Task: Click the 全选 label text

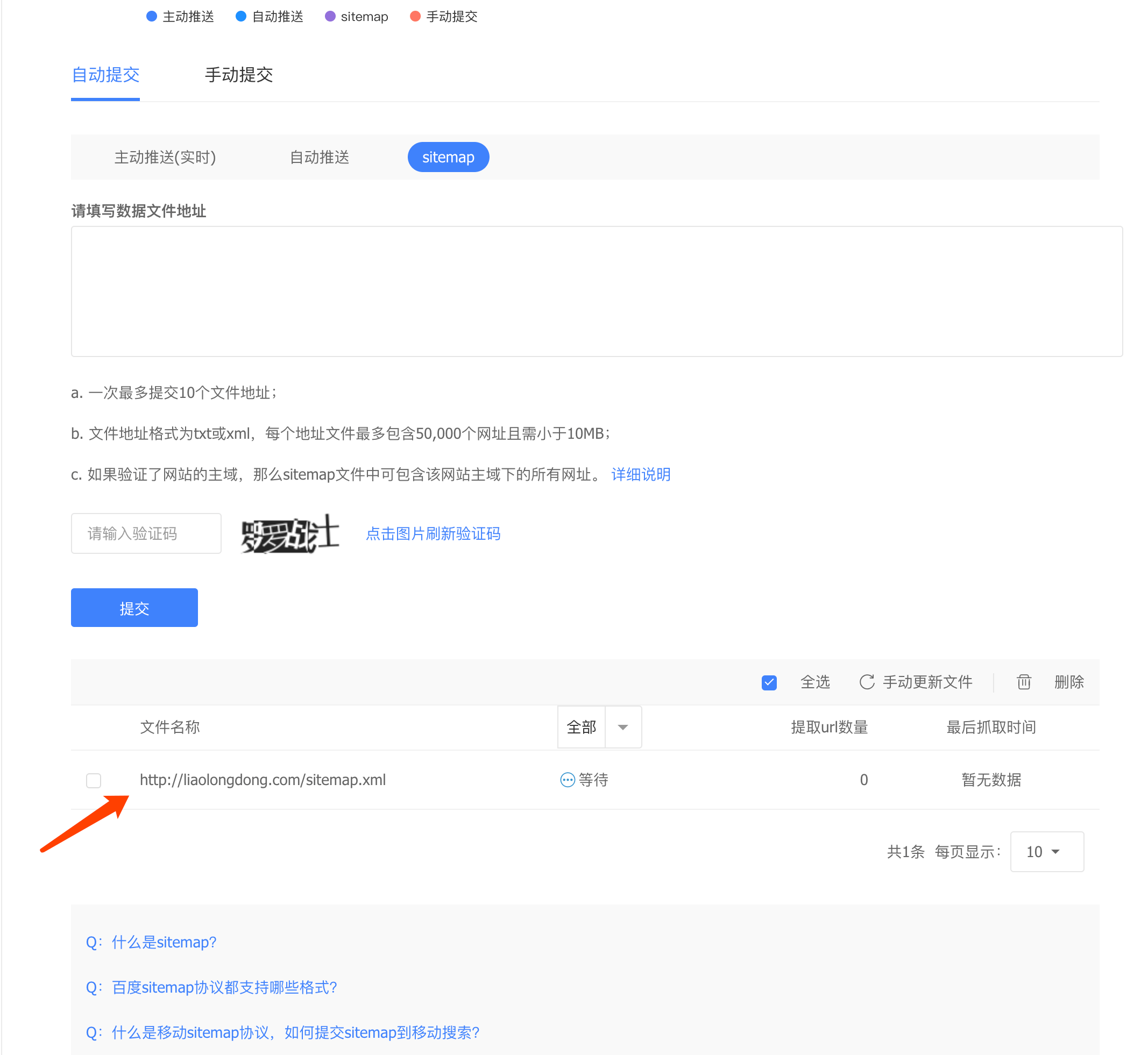Action: click(815, 682)
